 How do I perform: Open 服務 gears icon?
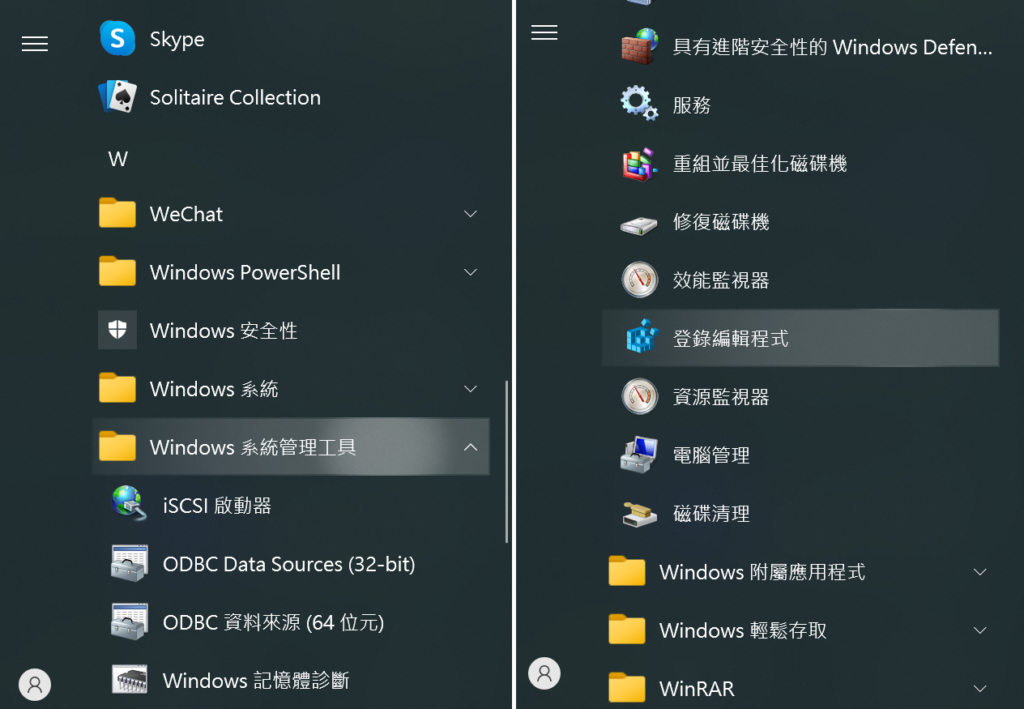click(639, 104)
